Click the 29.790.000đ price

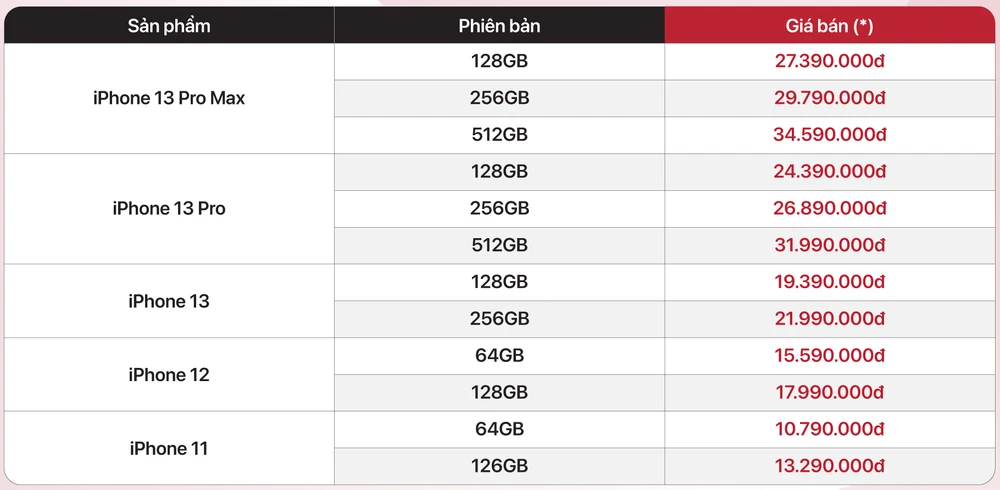830,98
